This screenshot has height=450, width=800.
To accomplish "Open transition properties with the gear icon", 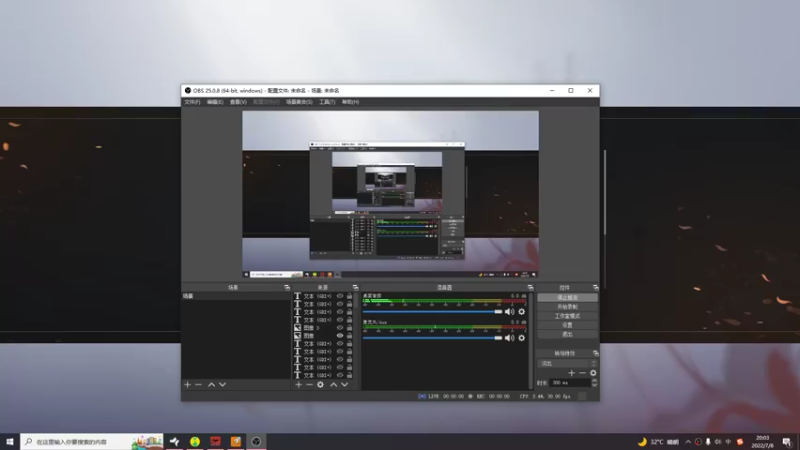I will (x=593, y=373).
